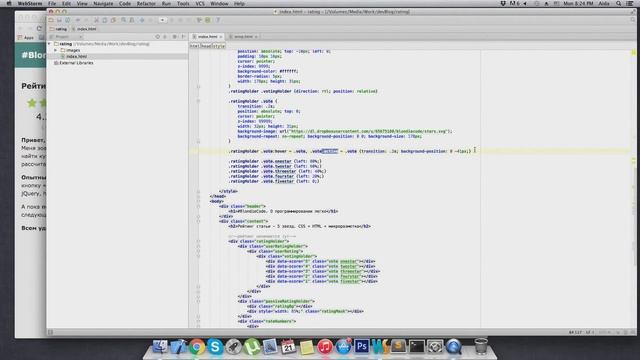Click the Project panel scroll-from-source icon

158,37
